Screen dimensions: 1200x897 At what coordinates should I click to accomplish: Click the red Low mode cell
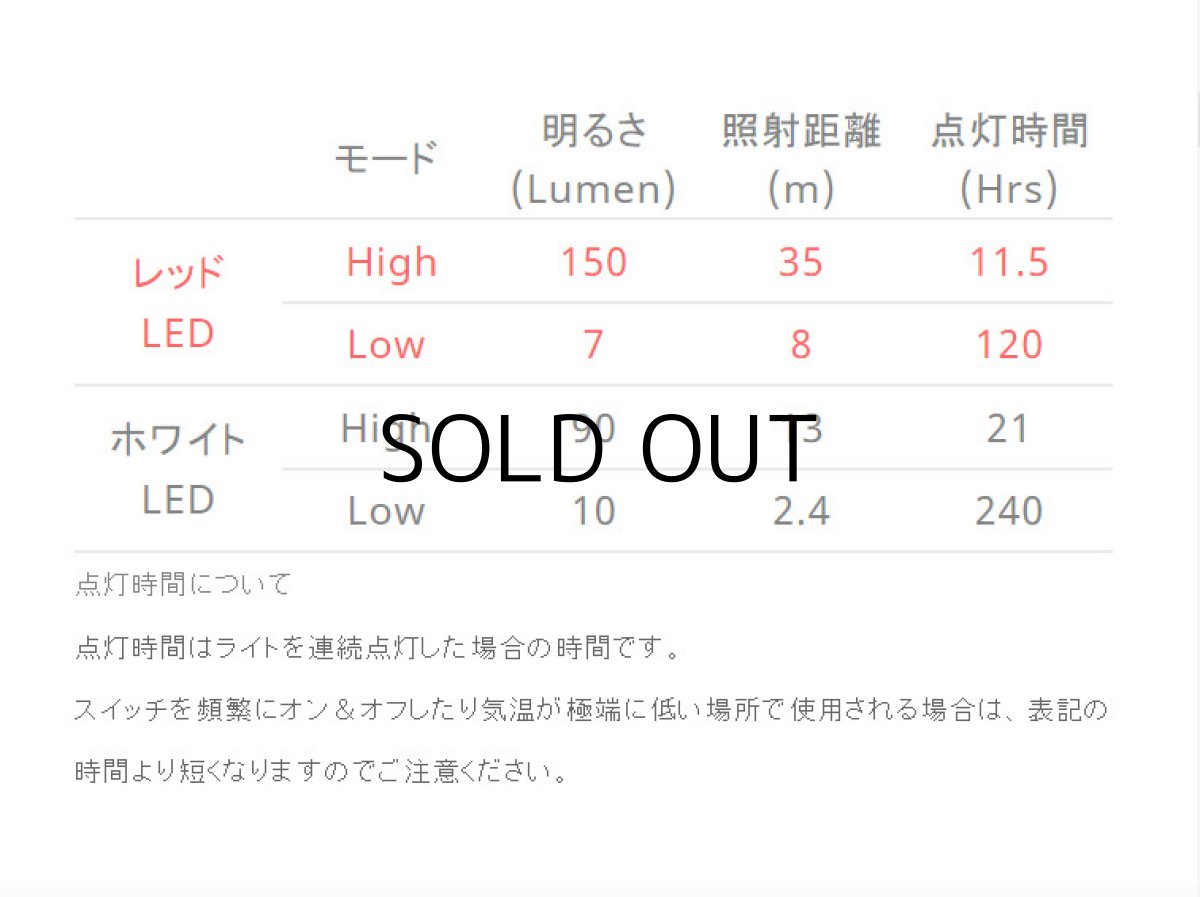pos(386,345)
